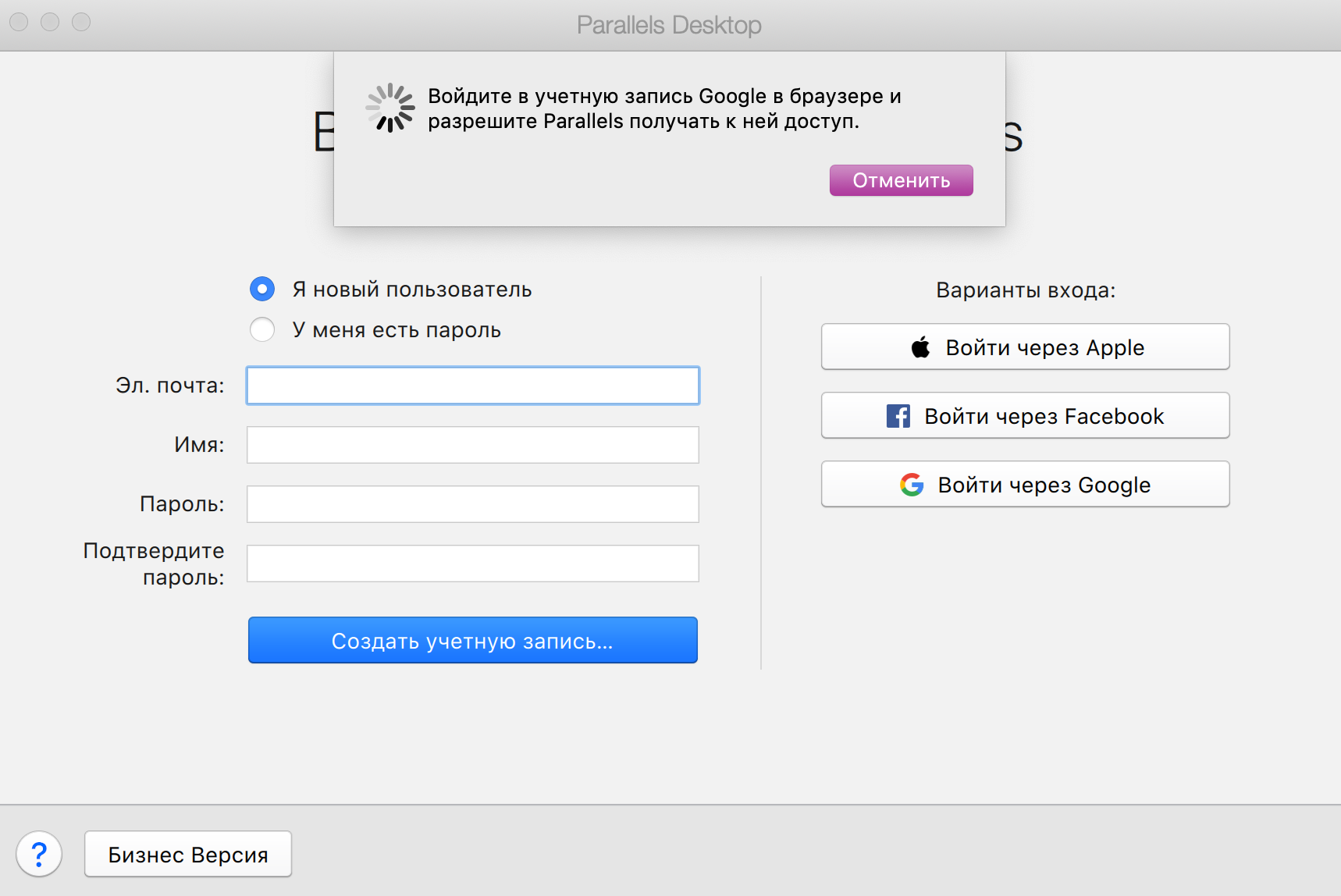This screenshot has height=896, width=1341.
Task: Click the 'Войти через Google' button text
Action: pyautogui.click(x=1044, y=485)
